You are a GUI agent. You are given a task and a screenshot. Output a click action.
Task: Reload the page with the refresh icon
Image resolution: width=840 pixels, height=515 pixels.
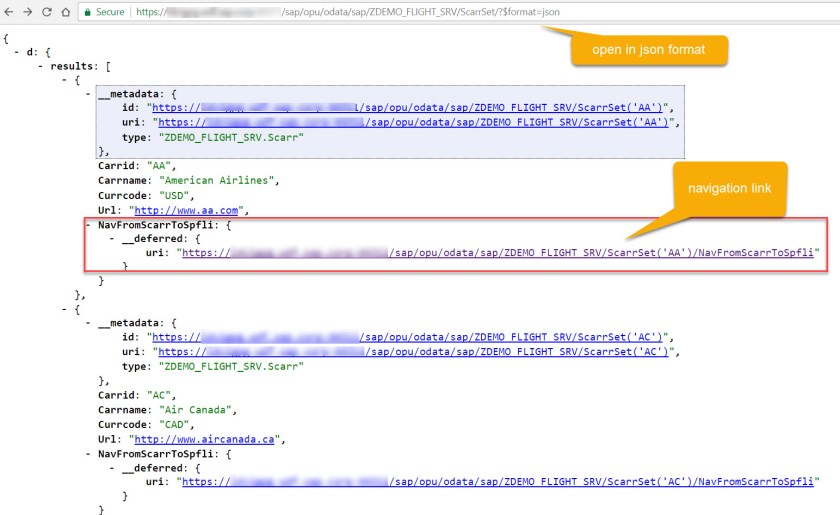[47, 12]
